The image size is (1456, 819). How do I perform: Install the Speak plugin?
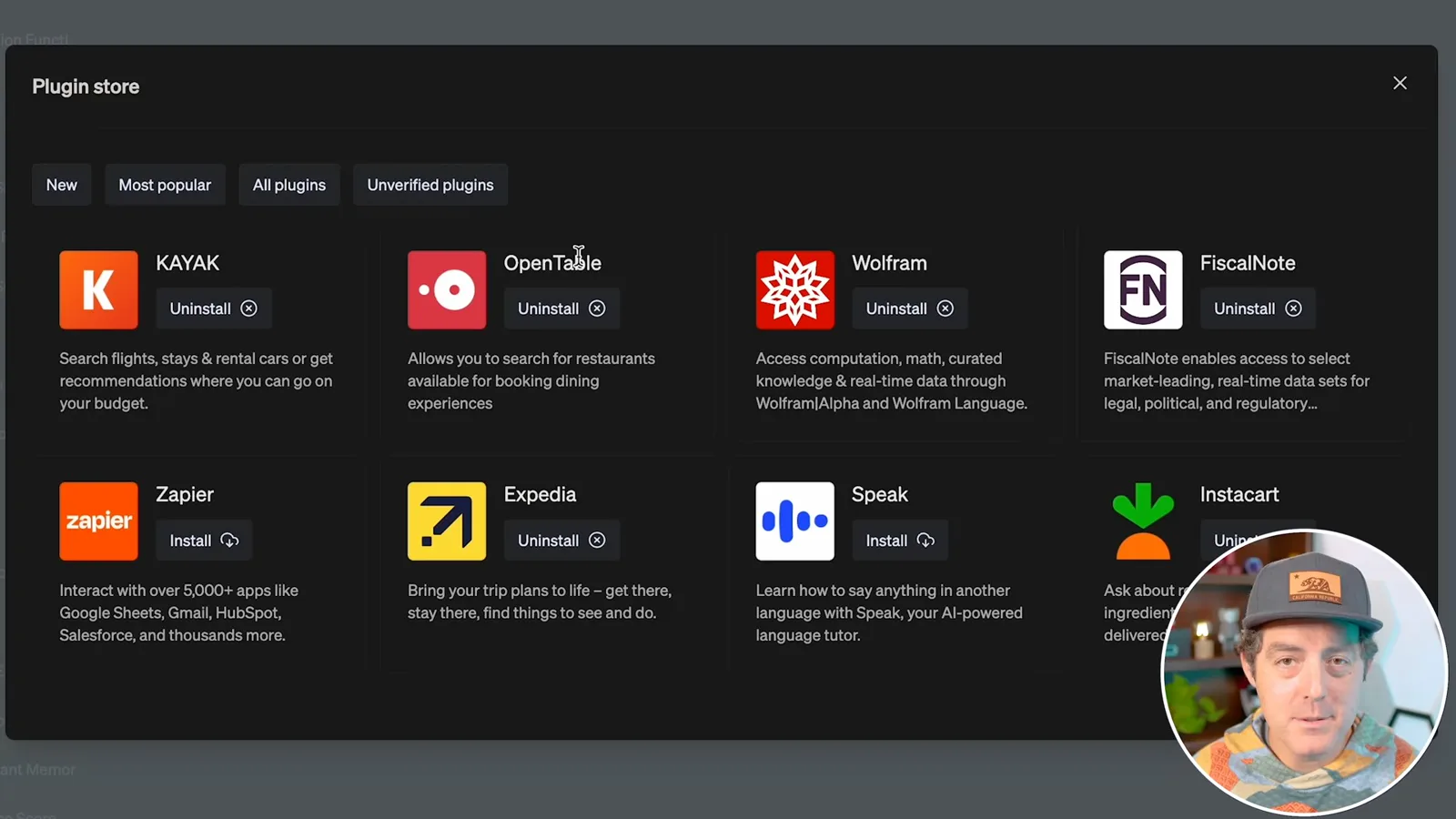tap(900, 541)
